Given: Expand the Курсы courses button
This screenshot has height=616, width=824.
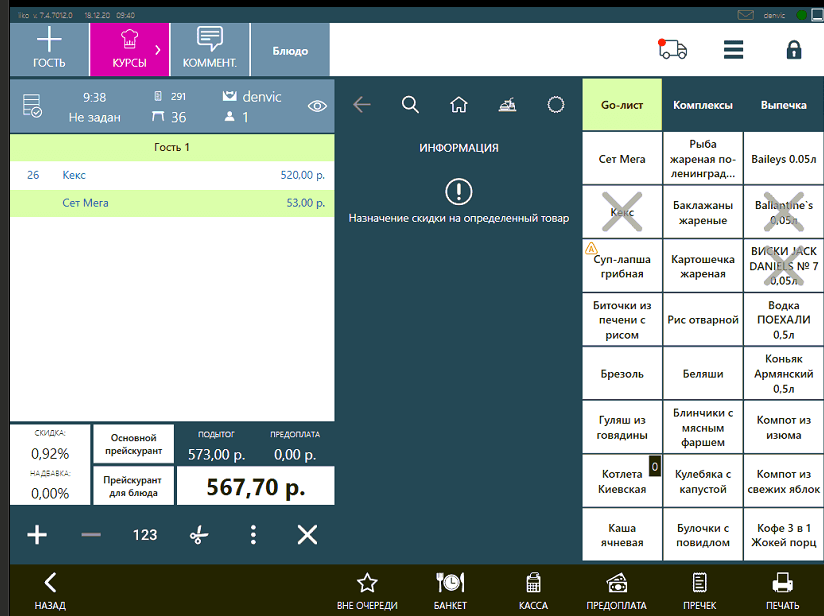Looking at the screenshot, I should tap(129, 50).
